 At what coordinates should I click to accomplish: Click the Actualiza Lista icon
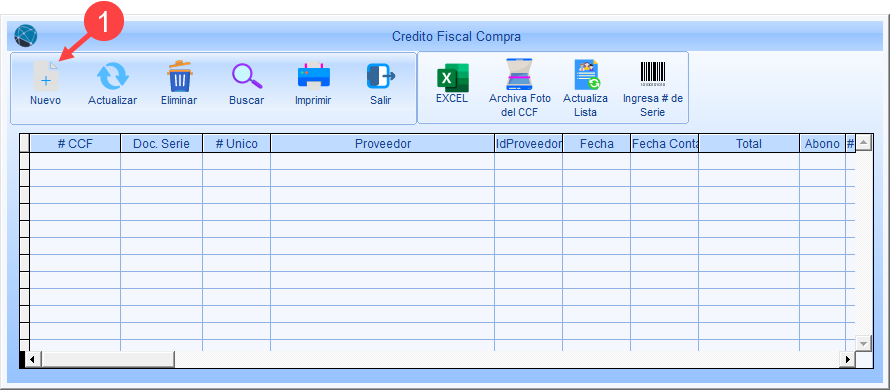[x=586, y=74]
